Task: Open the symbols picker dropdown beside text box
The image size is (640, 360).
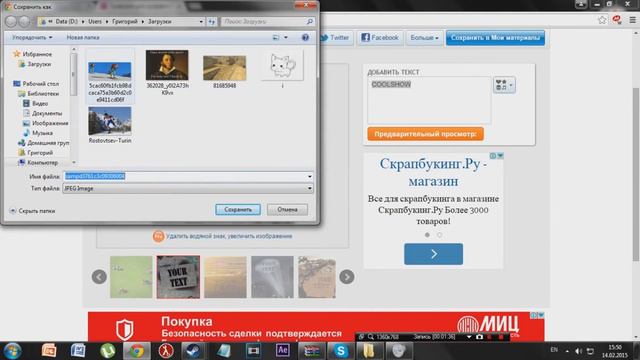Action: 504,85
